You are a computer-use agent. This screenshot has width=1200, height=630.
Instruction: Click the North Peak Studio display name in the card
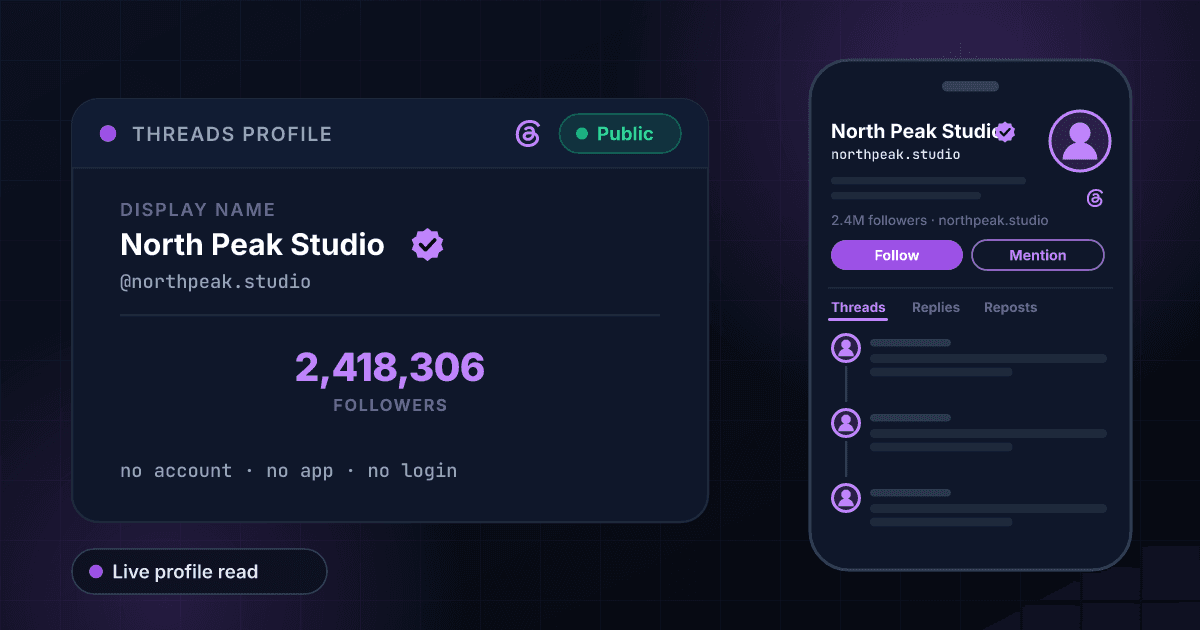point(252,245)
